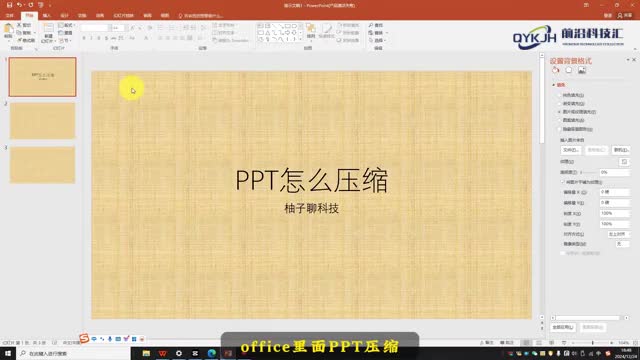Click the Paste (粘贴) button
The image size is (640, 360).
(x=8, y=32)
